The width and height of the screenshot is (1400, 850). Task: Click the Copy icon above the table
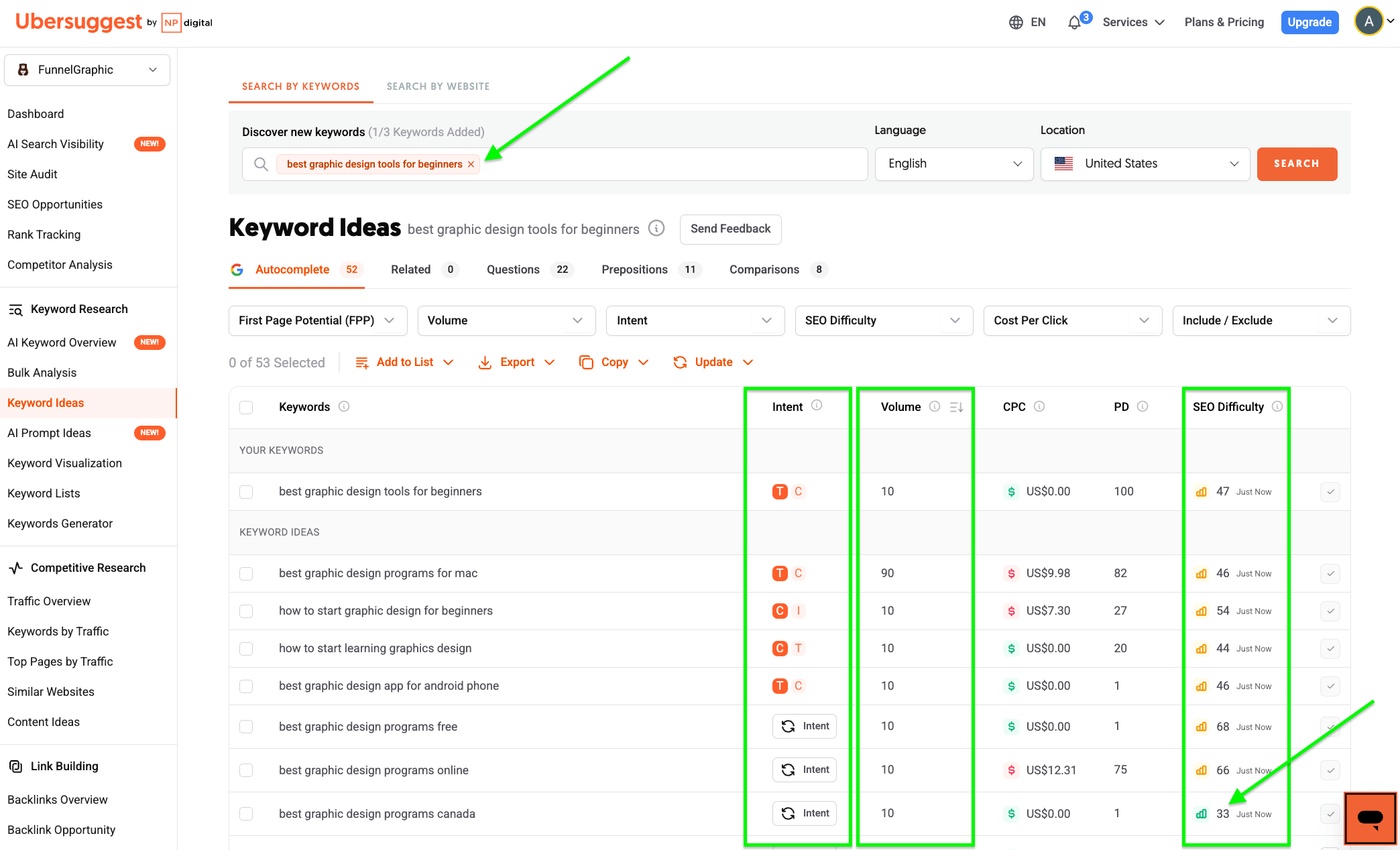click(585, 362)
